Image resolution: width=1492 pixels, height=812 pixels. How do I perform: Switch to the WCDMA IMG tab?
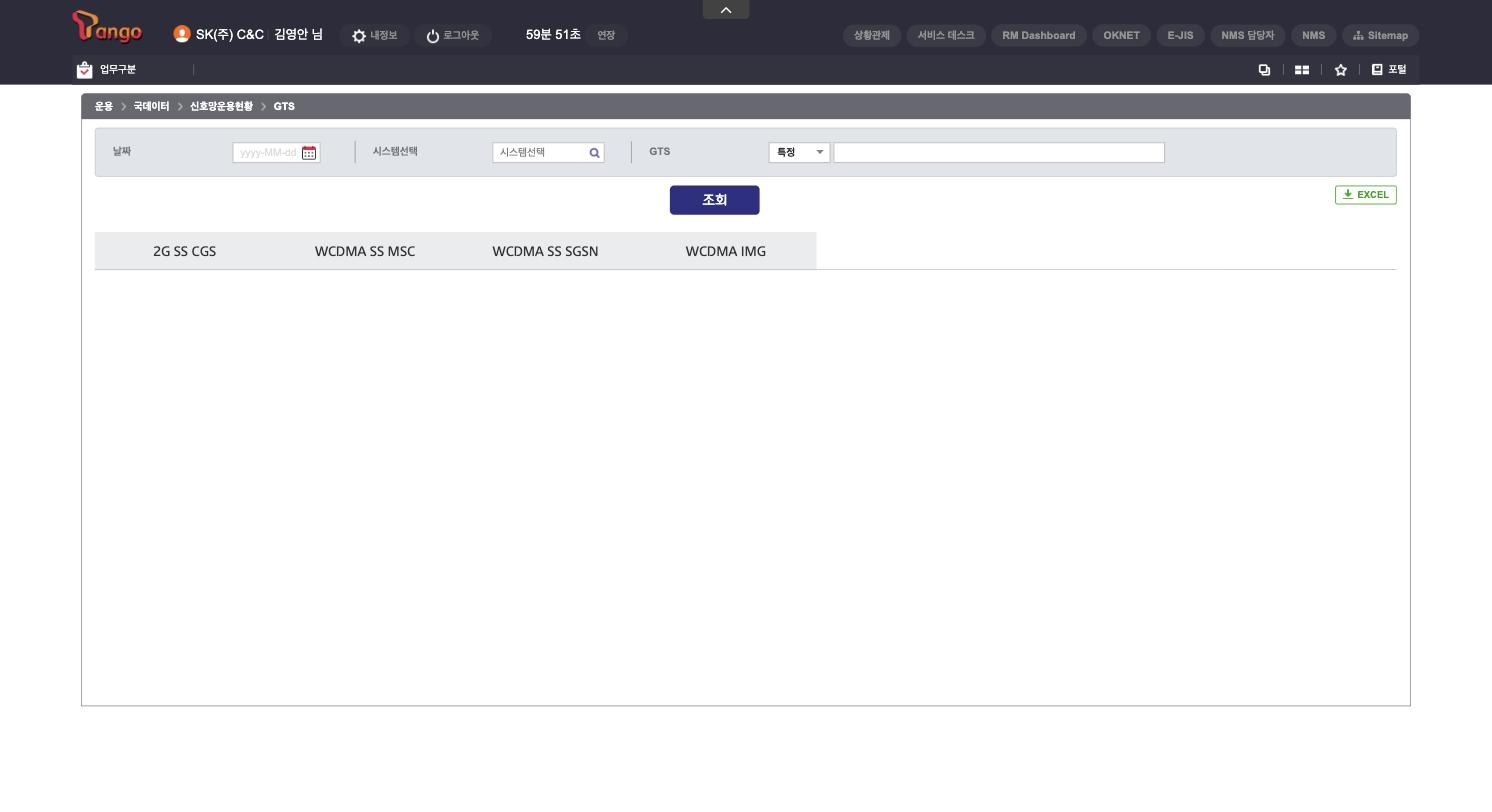pyautogui.click(x=726, y=251)
